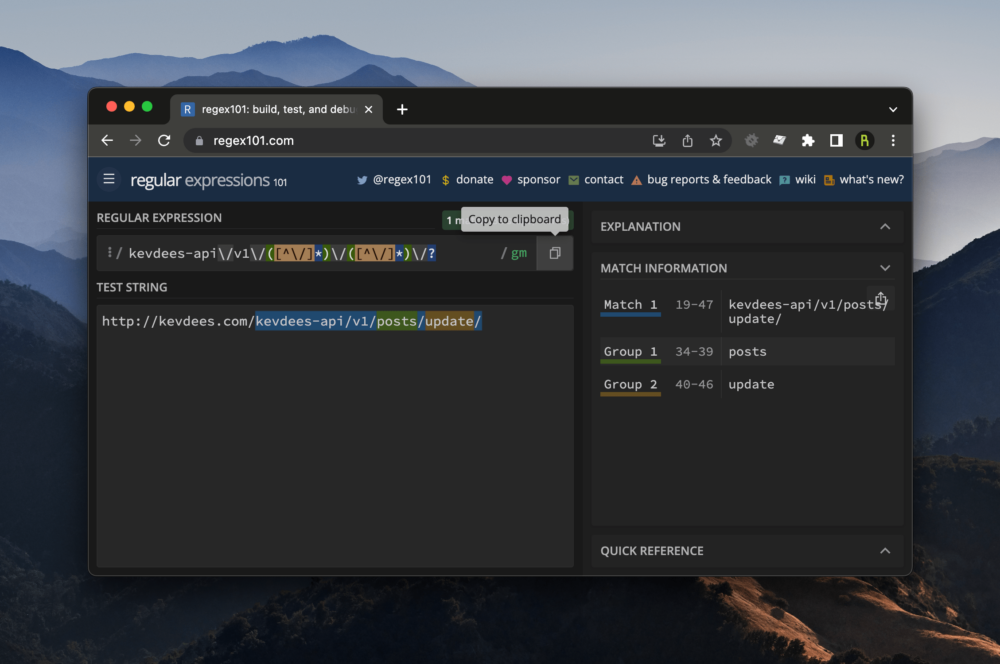Open bug reports & feedback link
This screenshot has height=664, width=1000.
709,180
